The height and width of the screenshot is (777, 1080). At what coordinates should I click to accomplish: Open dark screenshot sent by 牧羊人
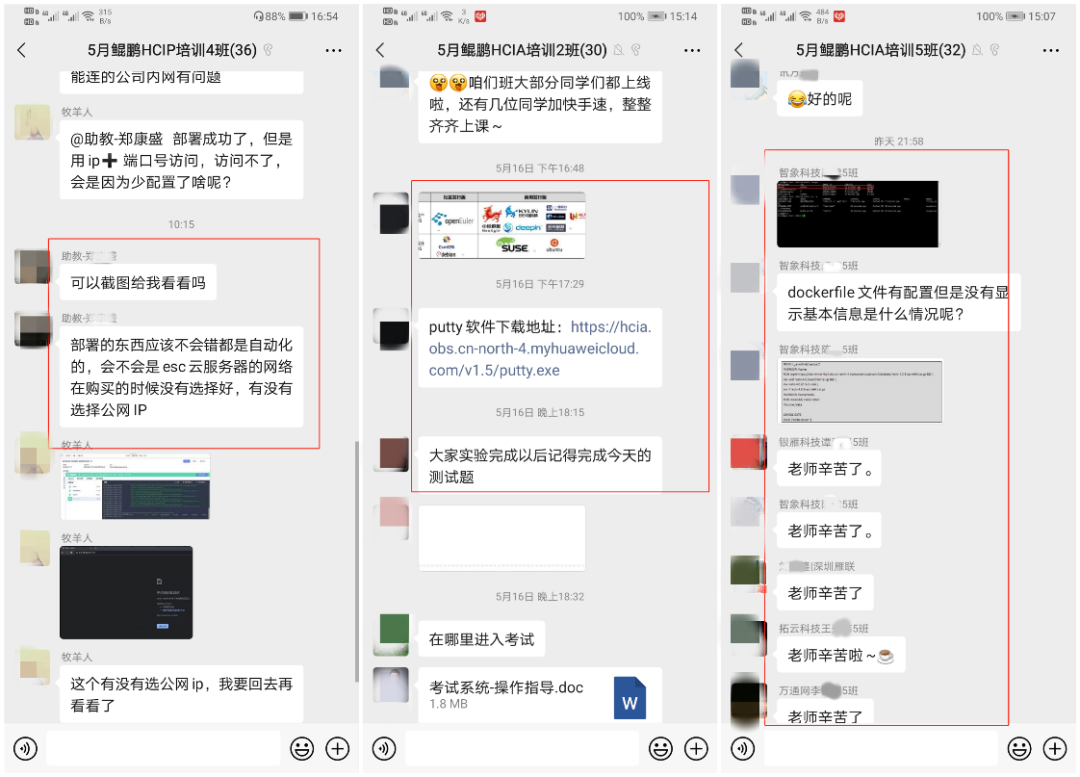[126, 593]
